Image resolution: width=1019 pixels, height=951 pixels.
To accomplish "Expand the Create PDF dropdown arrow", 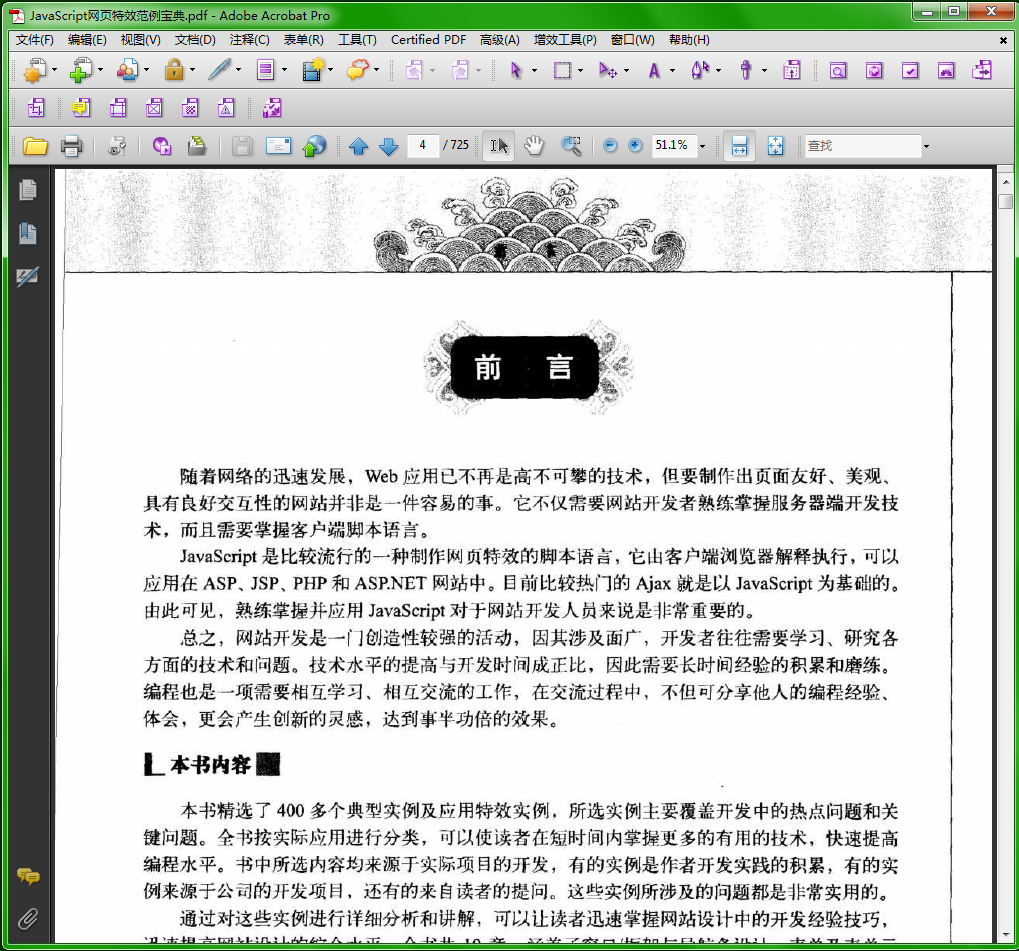I will (55, 70).
